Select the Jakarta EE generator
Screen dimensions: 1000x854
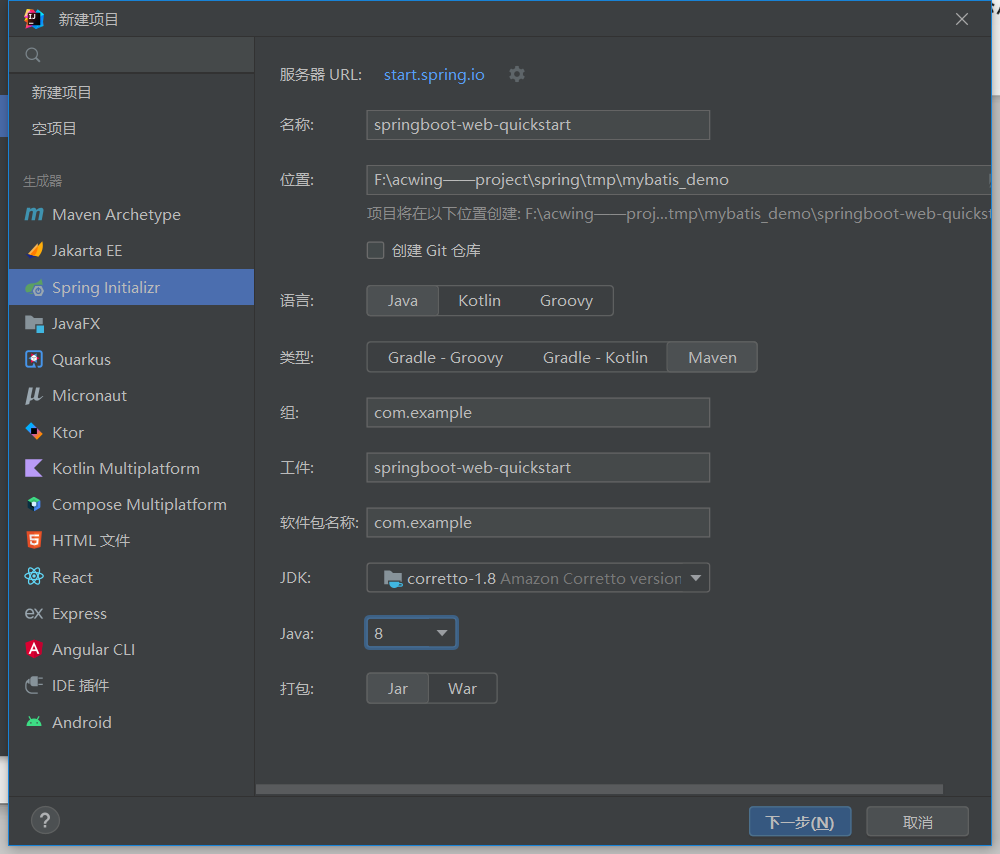(132, 250)
